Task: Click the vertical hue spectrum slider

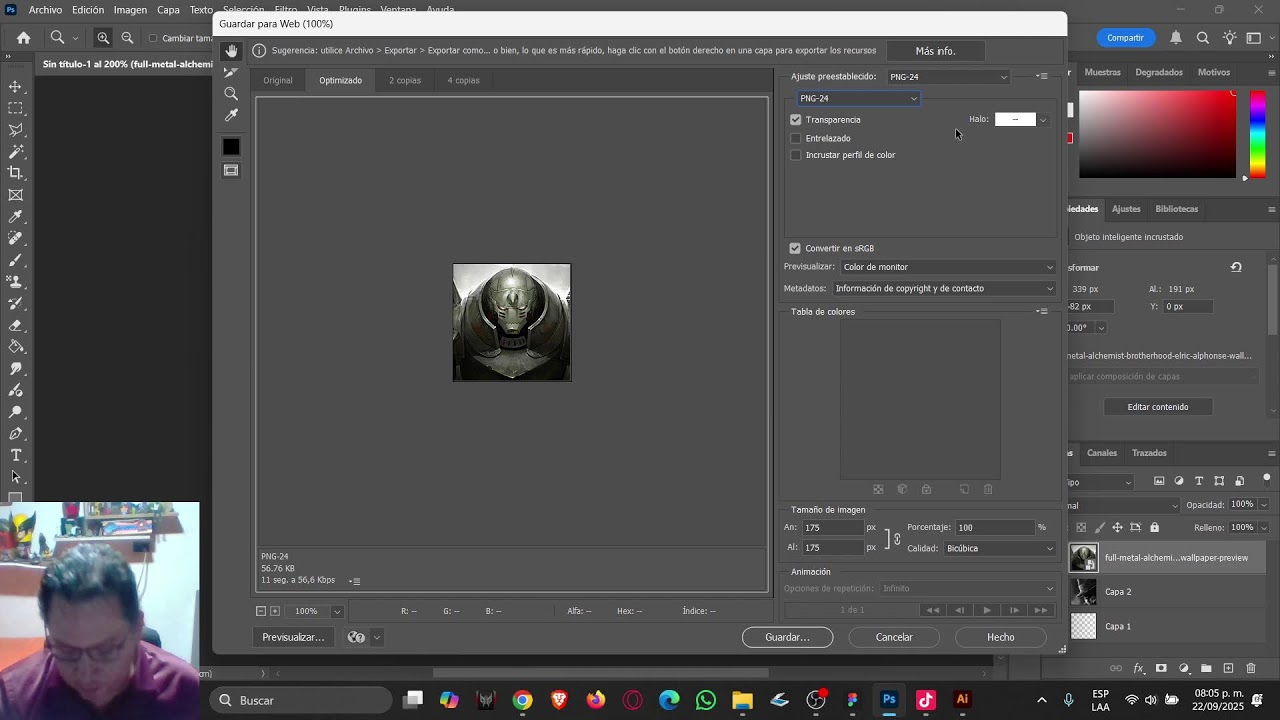Action: coord(1257,134)
